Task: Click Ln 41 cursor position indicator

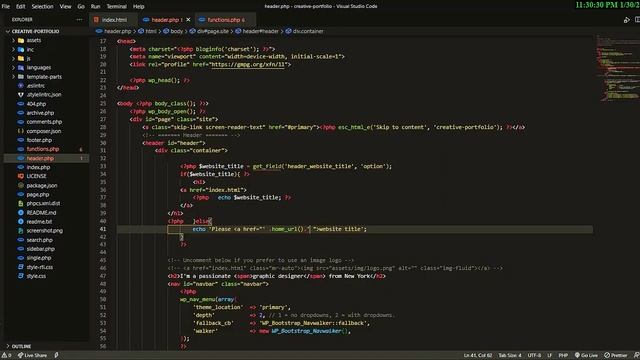Action: [x=478, y=356]
